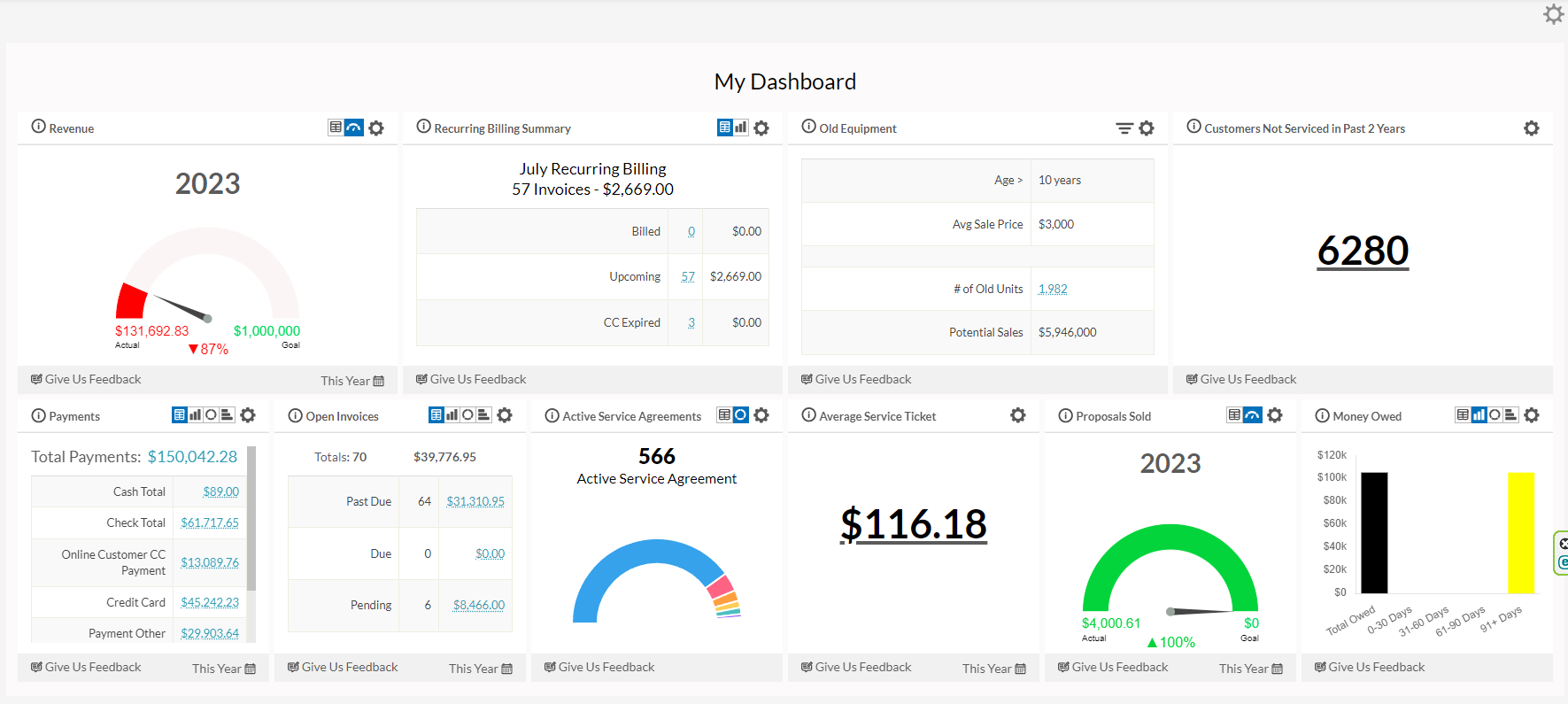Click the yellow 91+ Days bar
The height and width of the screenshot is (704, 1568).
pyautogui.click(x=1521, y=532)
